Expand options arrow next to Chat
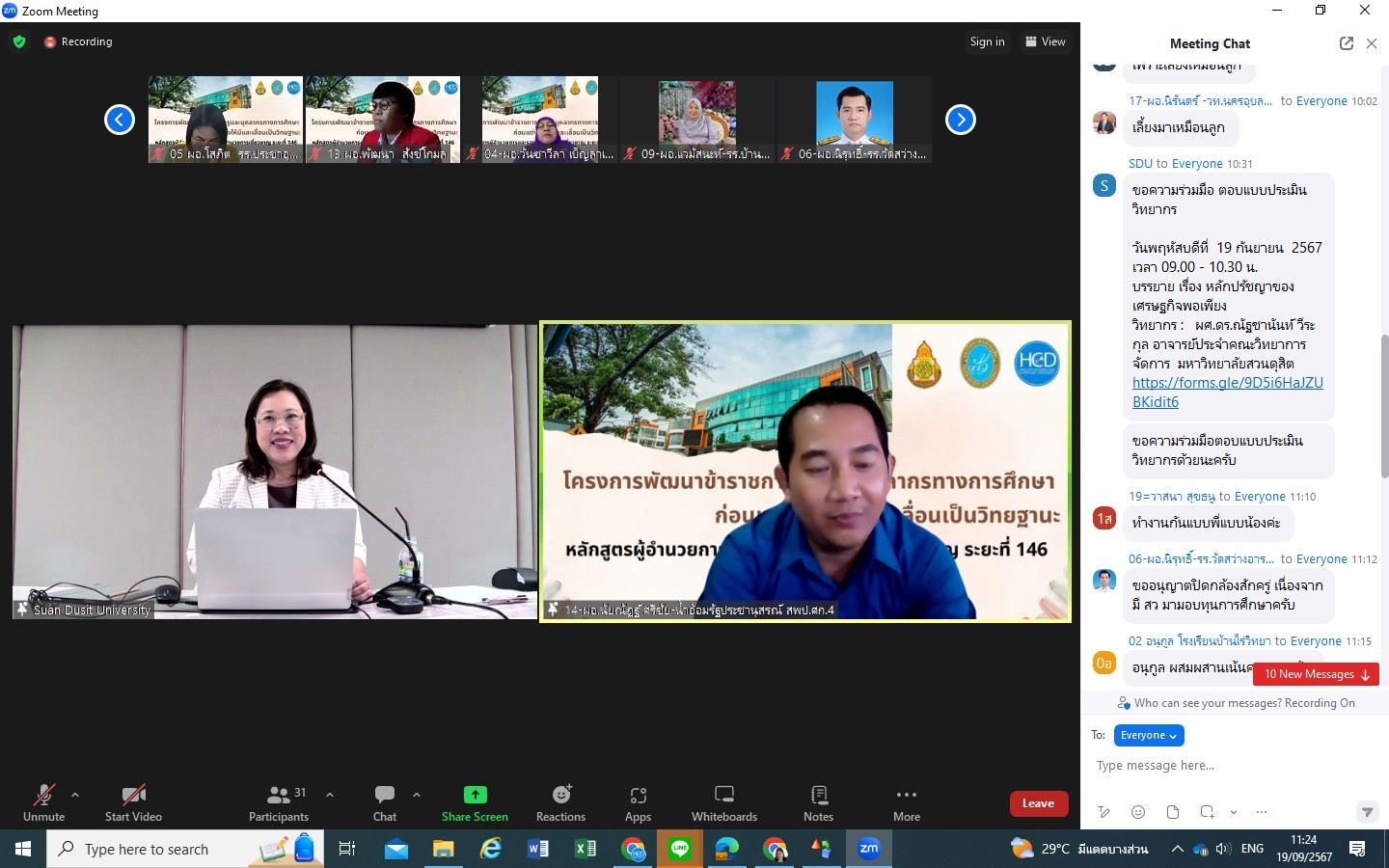Image resolution: width=1389 pixels, height=868 pixels. [x=417, y=795]
